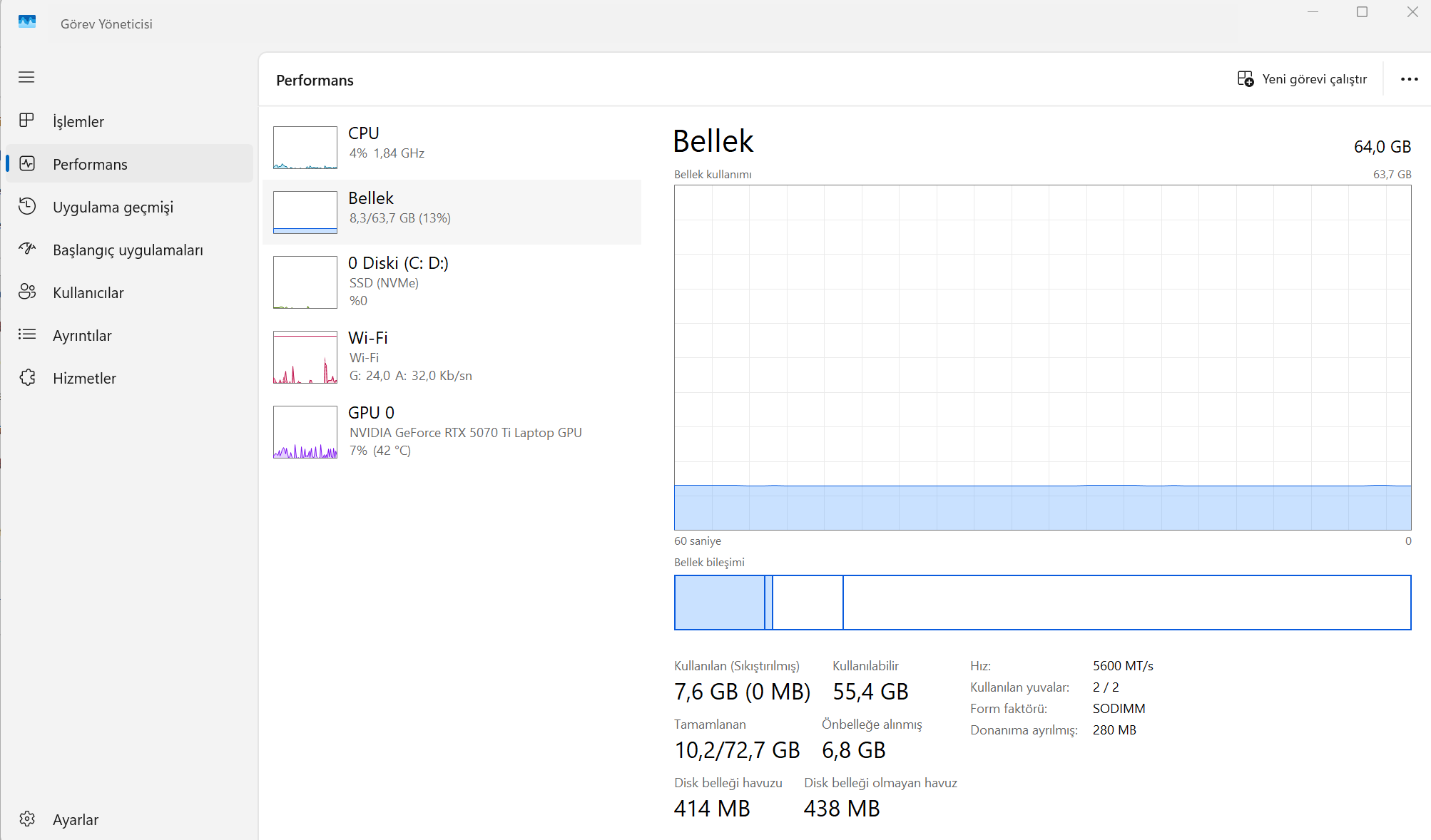Screen dimensions: 1431x840
Task: Click the Ayrıntılar list icon
Action: click(27, 334)
